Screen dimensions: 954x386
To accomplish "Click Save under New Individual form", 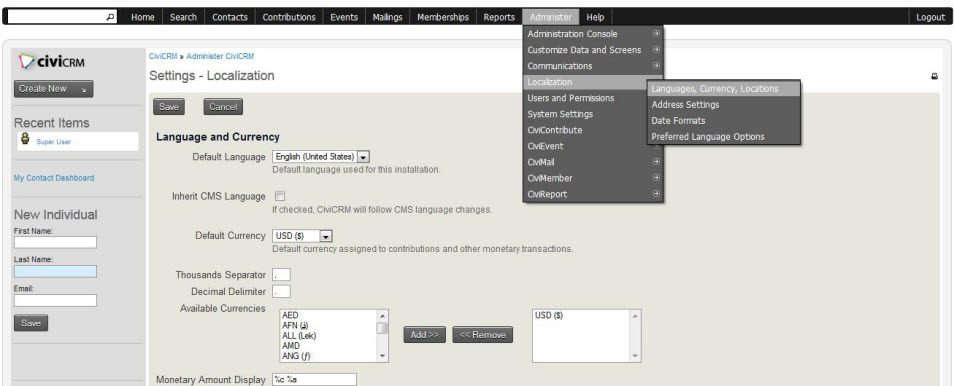I will 30,323.
